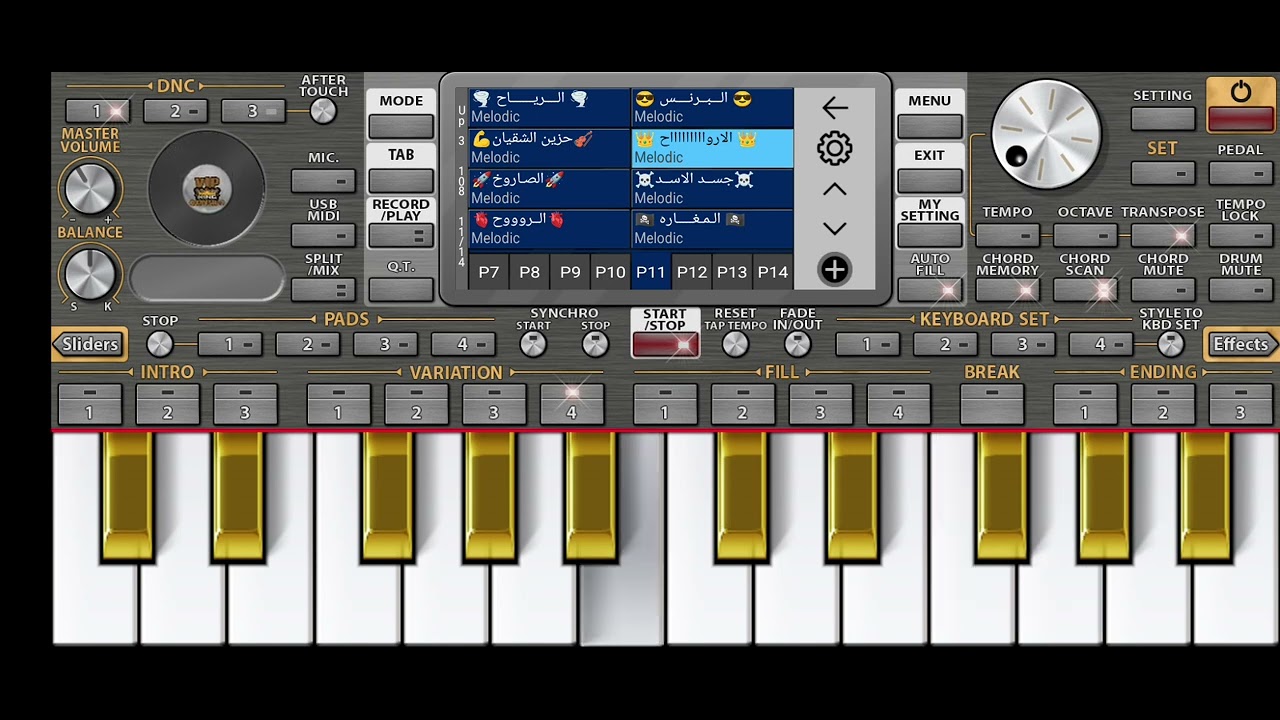Screen dimensions: 1280x720
Task: Trigger Intro 1
Action: point(89,404)
